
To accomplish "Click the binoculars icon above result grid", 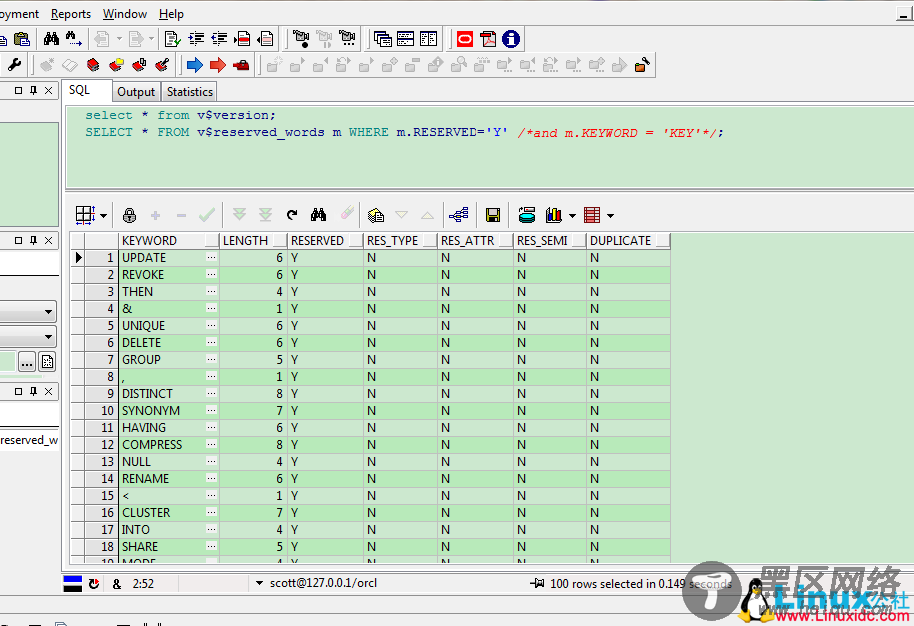I will click(x=319, y=215).
